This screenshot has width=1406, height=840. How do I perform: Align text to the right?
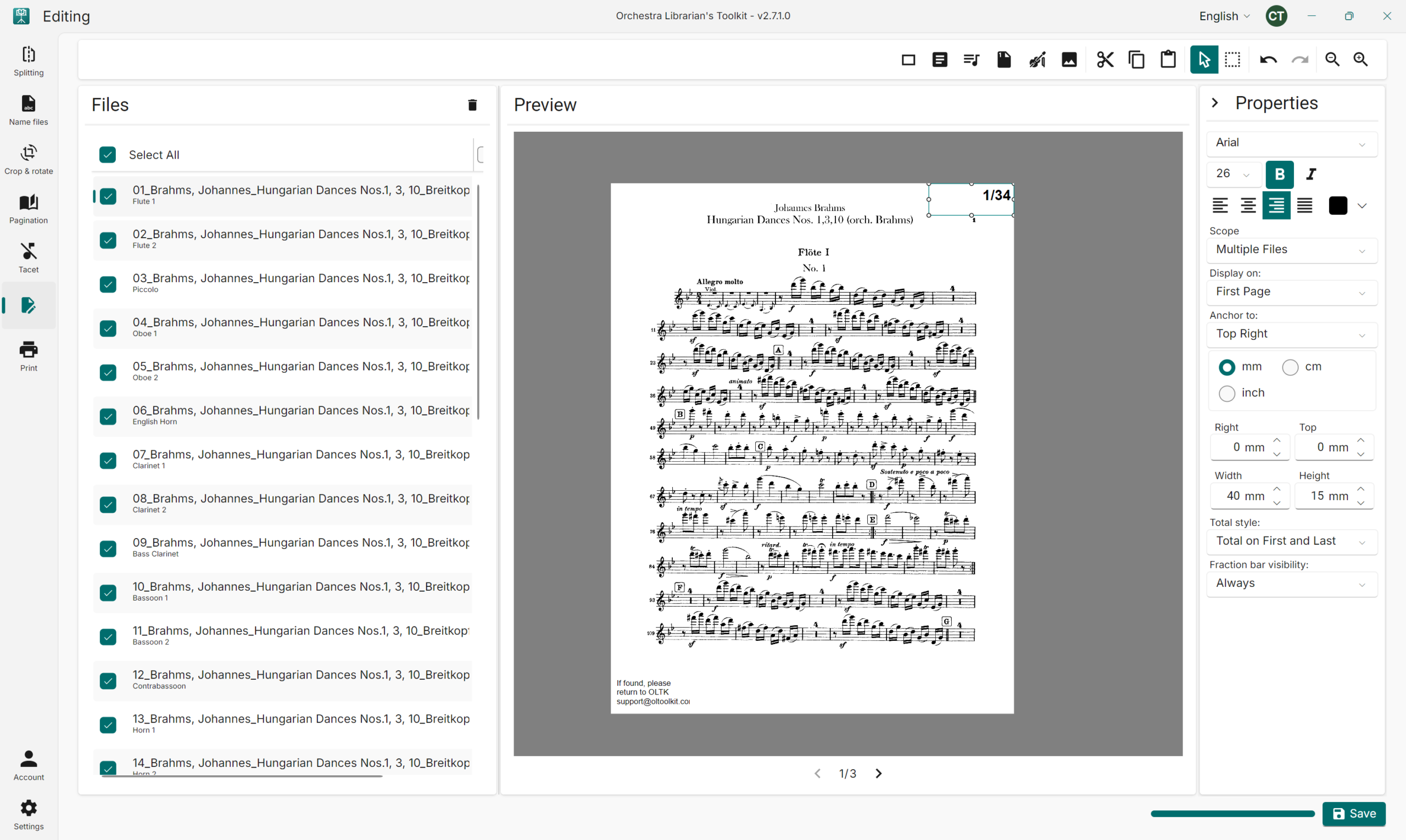click(x=1276, y=205)
